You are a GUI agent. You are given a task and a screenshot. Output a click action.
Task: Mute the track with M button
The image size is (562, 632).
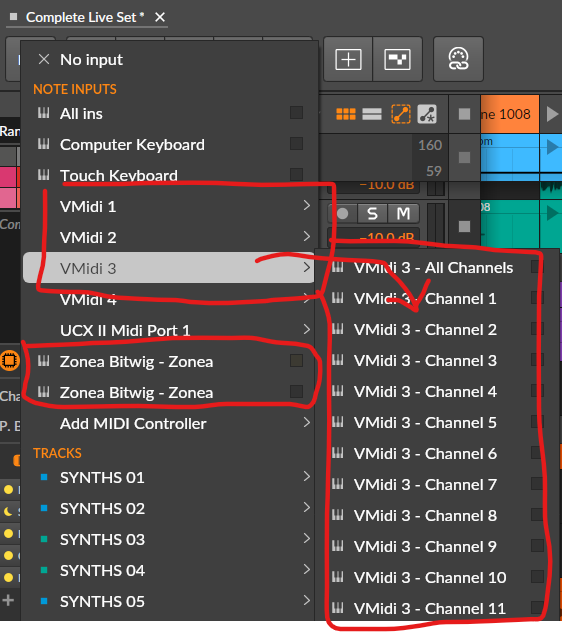[x=403, y=213]
